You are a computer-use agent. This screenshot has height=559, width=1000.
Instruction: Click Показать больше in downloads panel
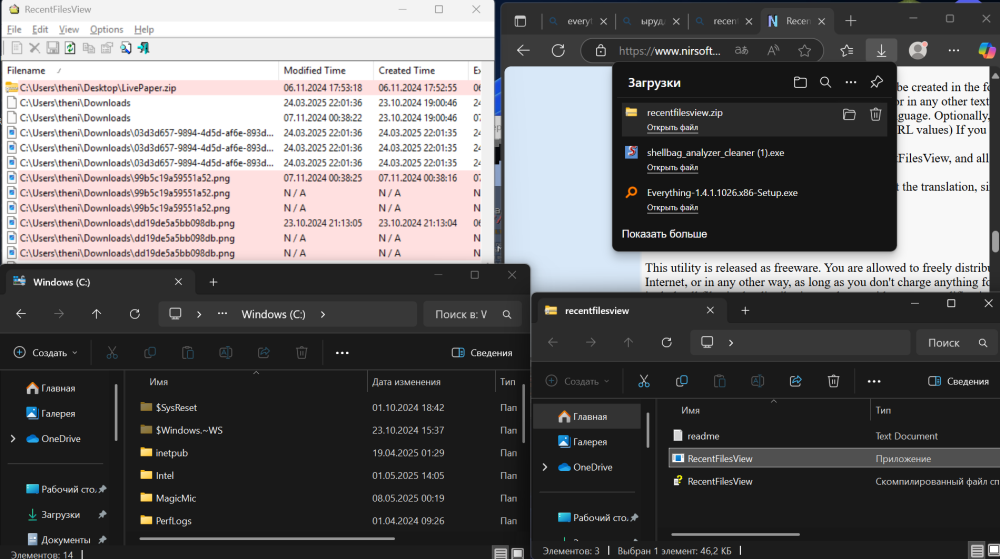pos(664,234)
